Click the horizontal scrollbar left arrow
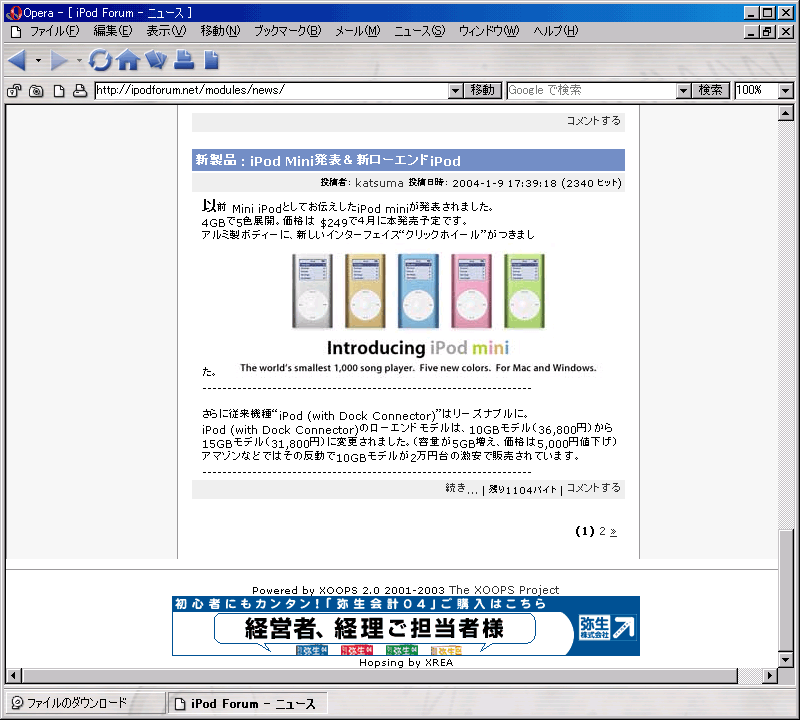Image resolution: width=800 pixels, height=720 pixels. (13, 676)
